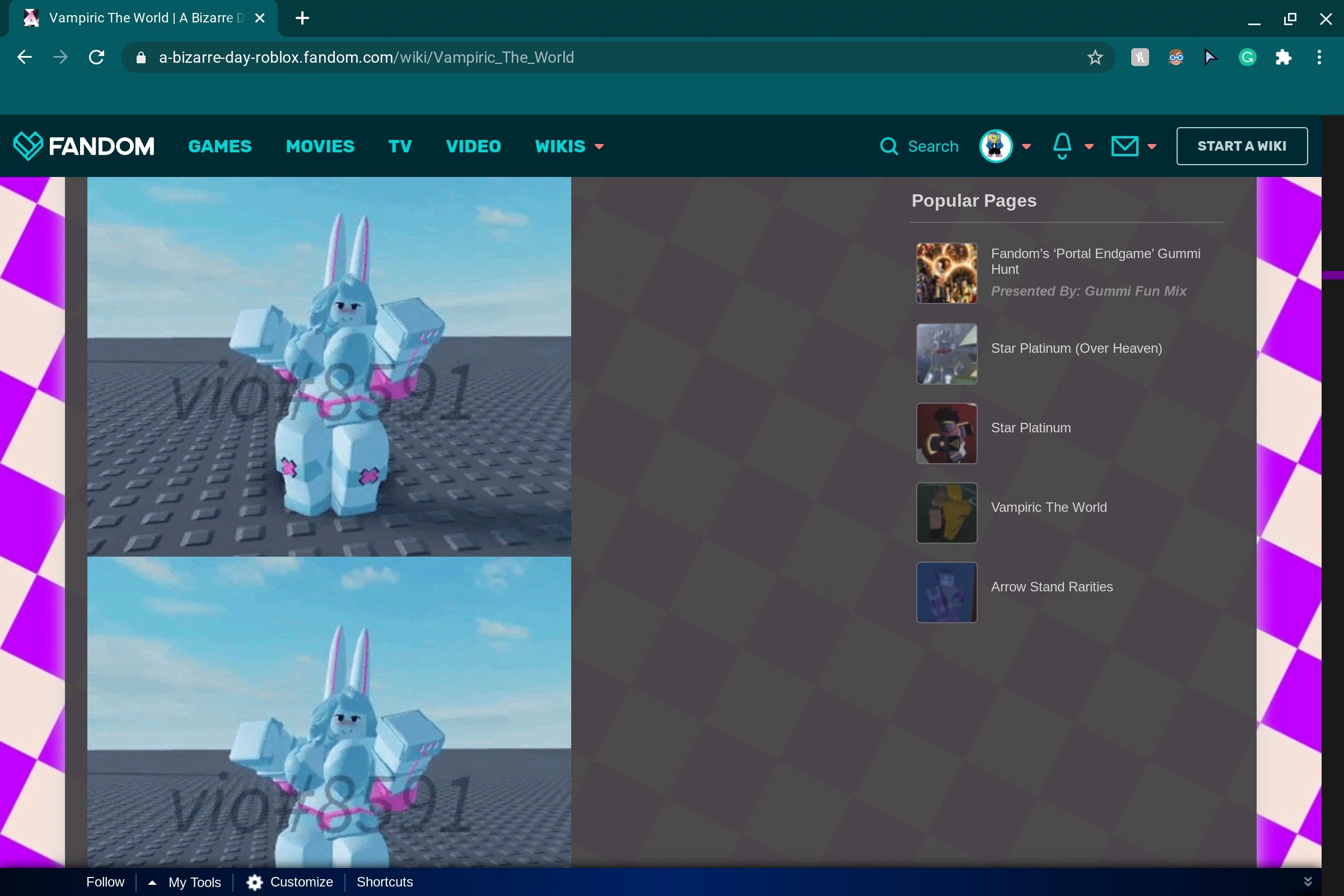This screenshot has height=896, width=1344.
Task: Click the Customize link
Action: pos(301,883)
